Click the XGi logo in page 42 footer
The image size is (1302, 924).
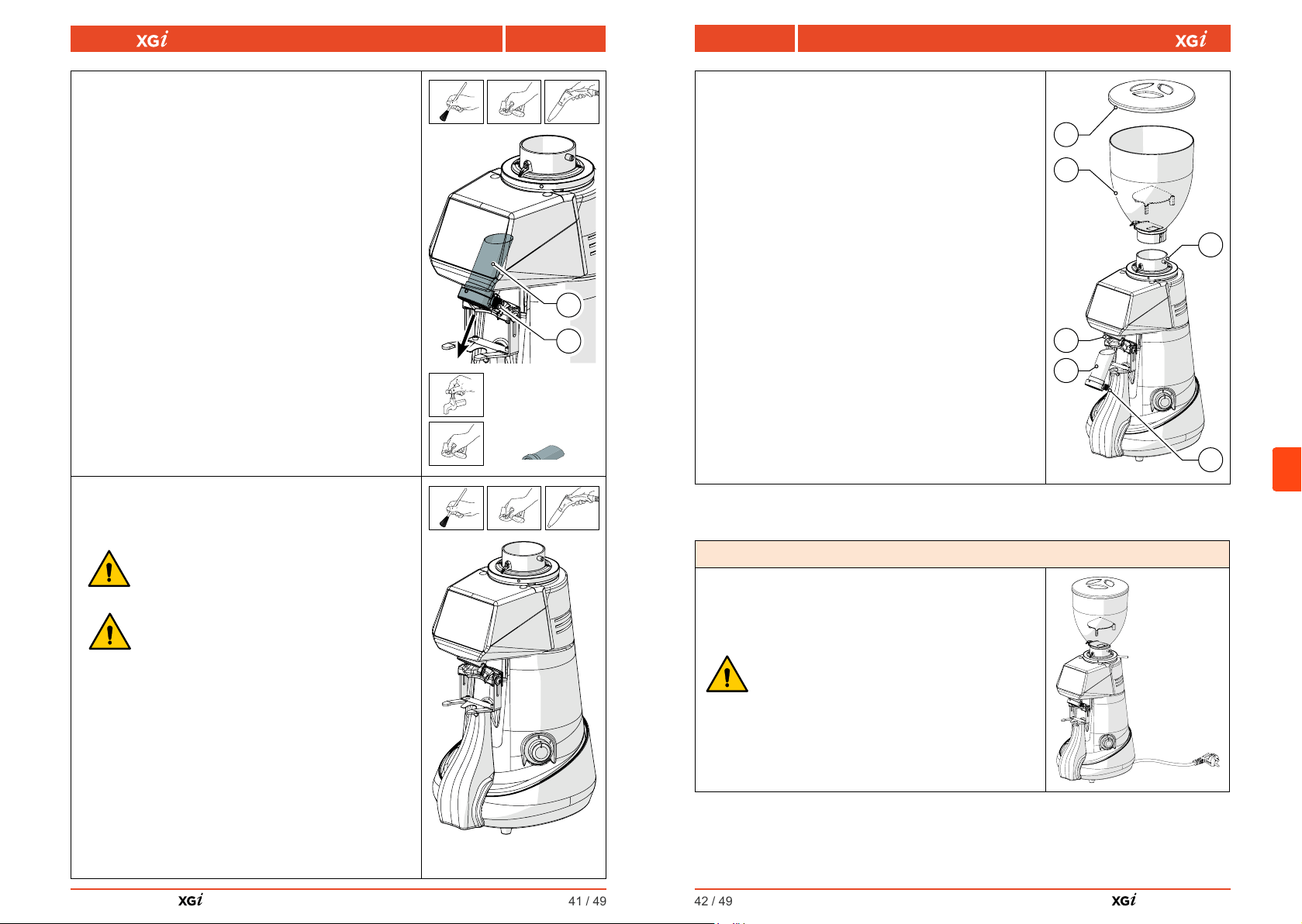point(1124,900)
